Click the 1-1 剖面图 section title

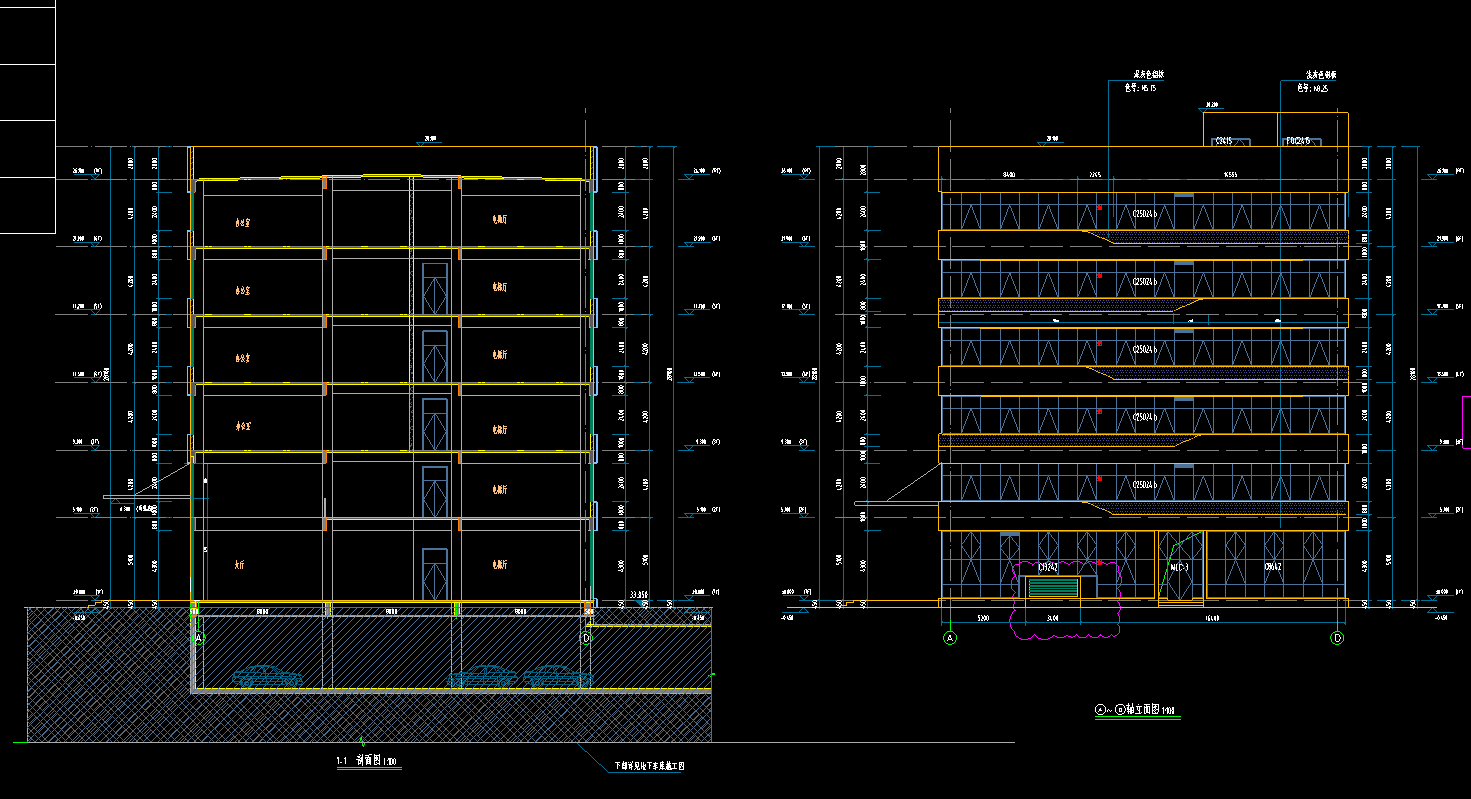point(366,762)
